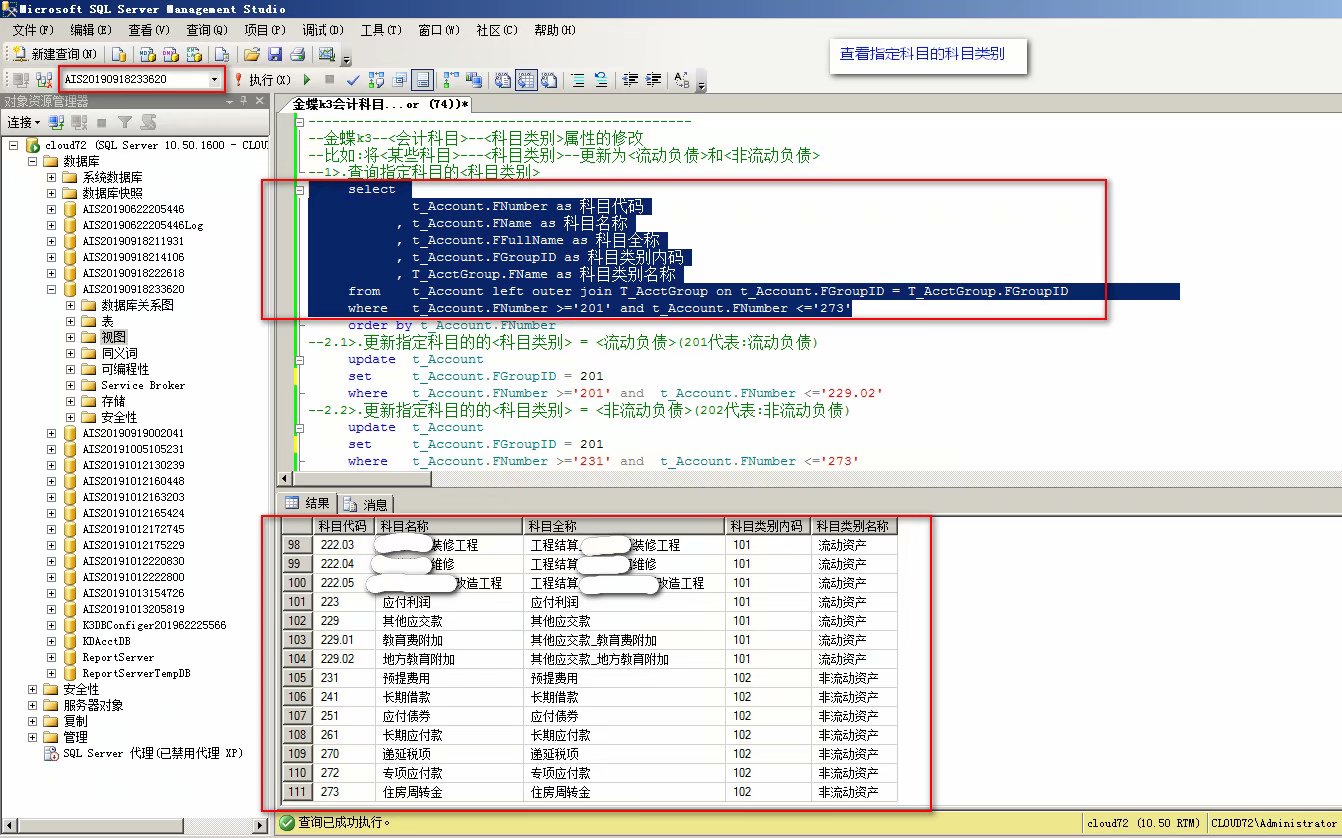The height and width of the screenshot is (838, 1342).
Task: Click the 执行(X) button
Action: (262, 80)
